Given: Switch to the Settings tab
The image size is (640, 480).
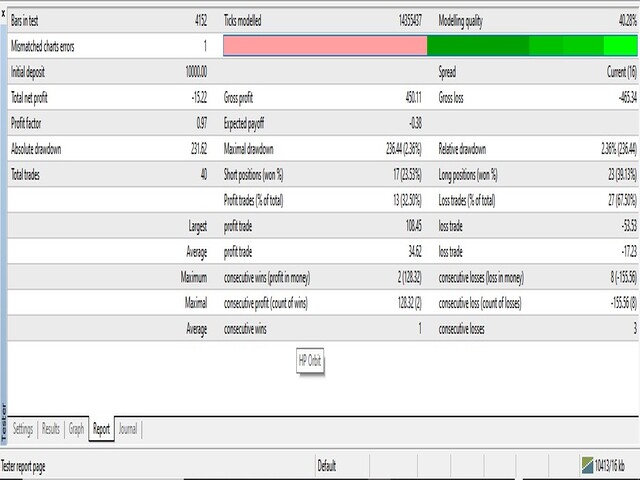Looking at the screenshot, I should pyautogui.click(x=23, y=429).
